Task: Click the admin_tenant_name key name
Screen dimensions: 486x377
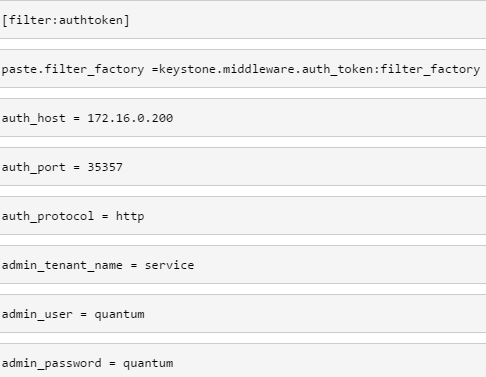Action: [x=62, y=265]
